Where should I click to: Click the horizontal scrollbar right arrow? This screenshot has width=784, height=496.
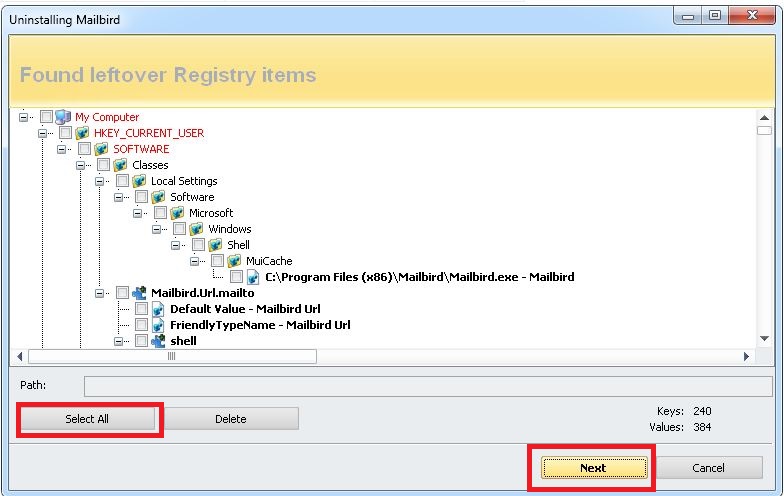[x=746, y=356]
